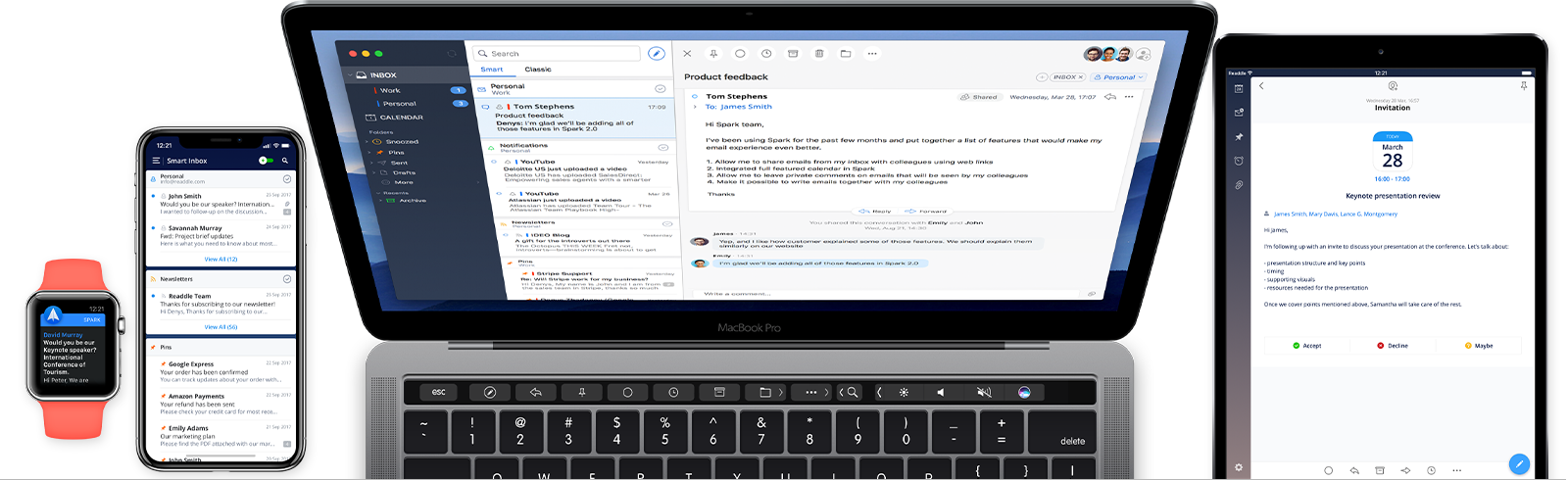The width and height of the screenshot is (1568, 480).
Task: Click the compose pencil icon beside the MacBook search field
Action: coord(656,53)
